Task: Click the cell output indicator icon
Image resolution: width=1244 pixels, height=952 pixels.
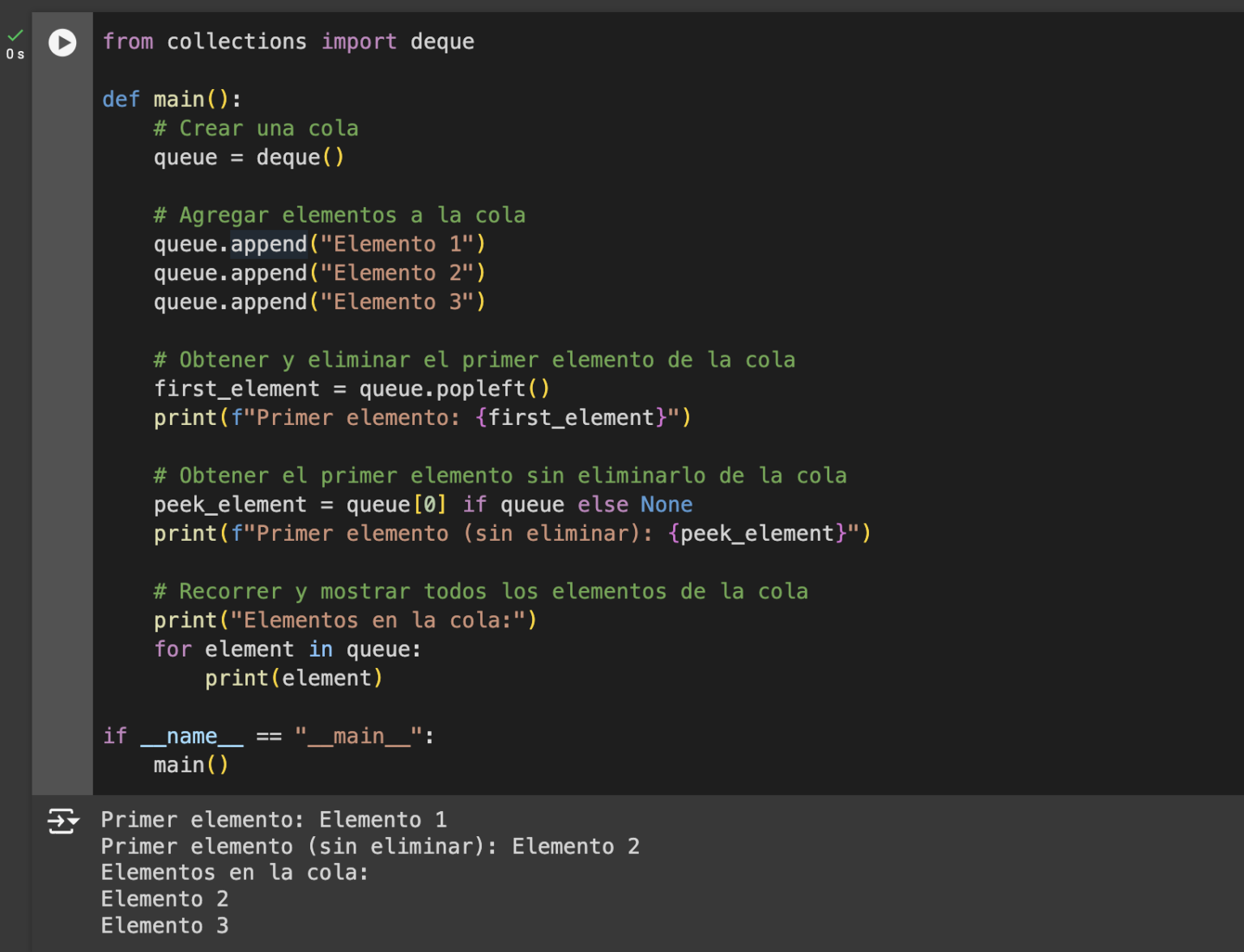Action: tap(63, 821)
